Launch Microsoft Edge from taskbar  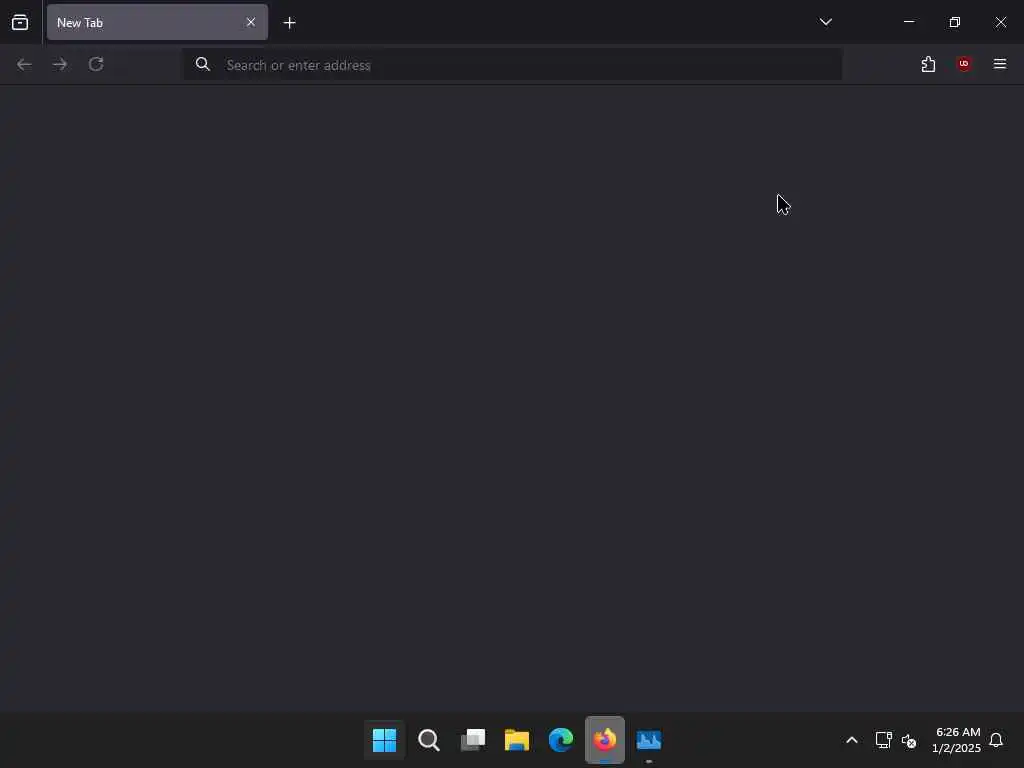coord(561,740)
